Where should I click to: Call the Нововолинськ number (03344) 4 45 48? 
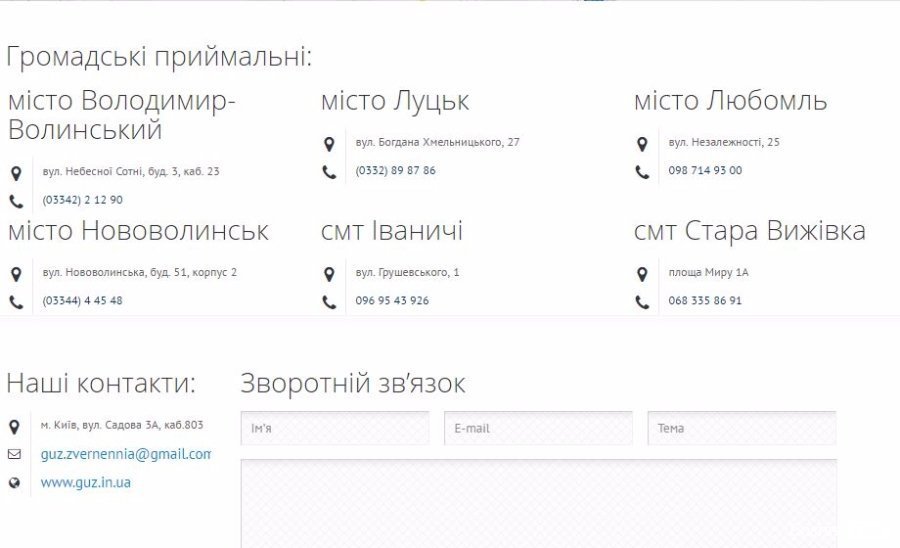pos(82,301)
